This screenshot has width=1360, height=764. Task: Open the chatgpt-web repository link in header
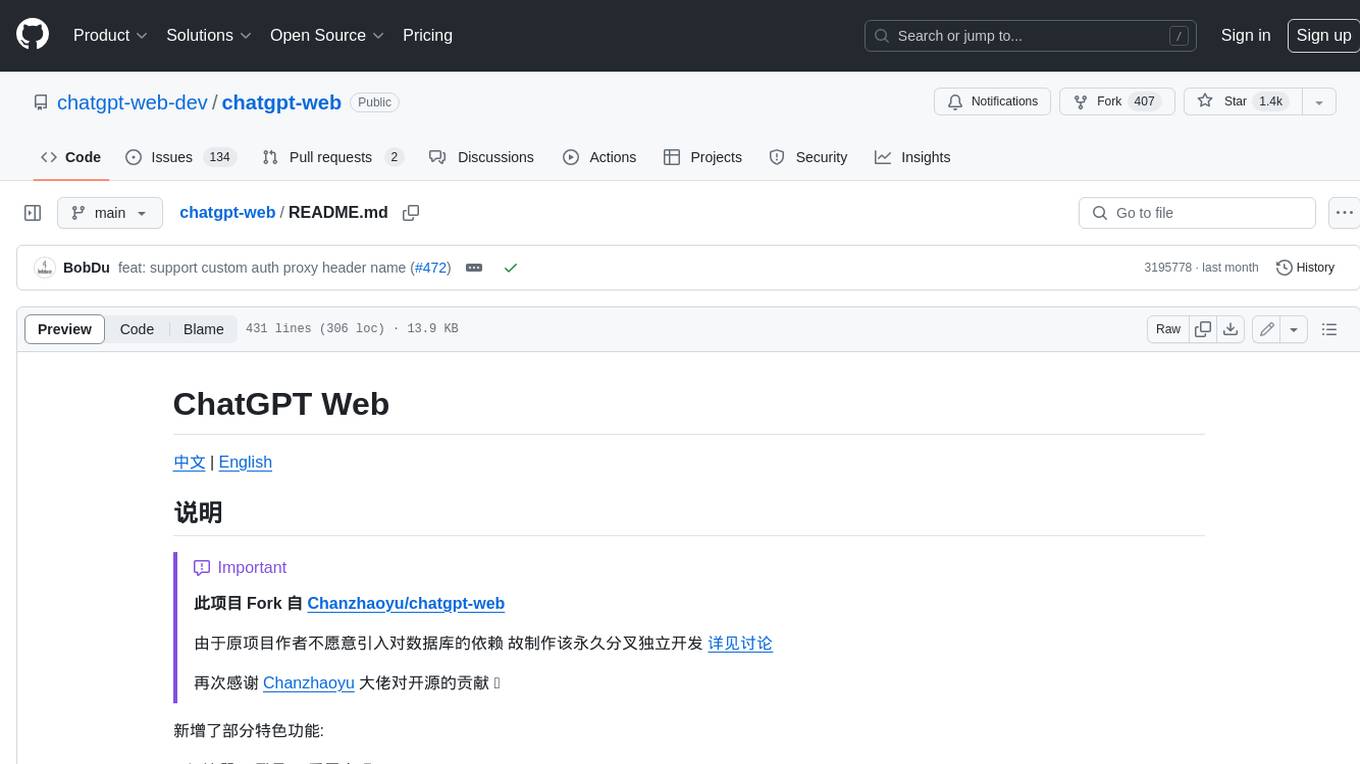click(x=281, y=102)
